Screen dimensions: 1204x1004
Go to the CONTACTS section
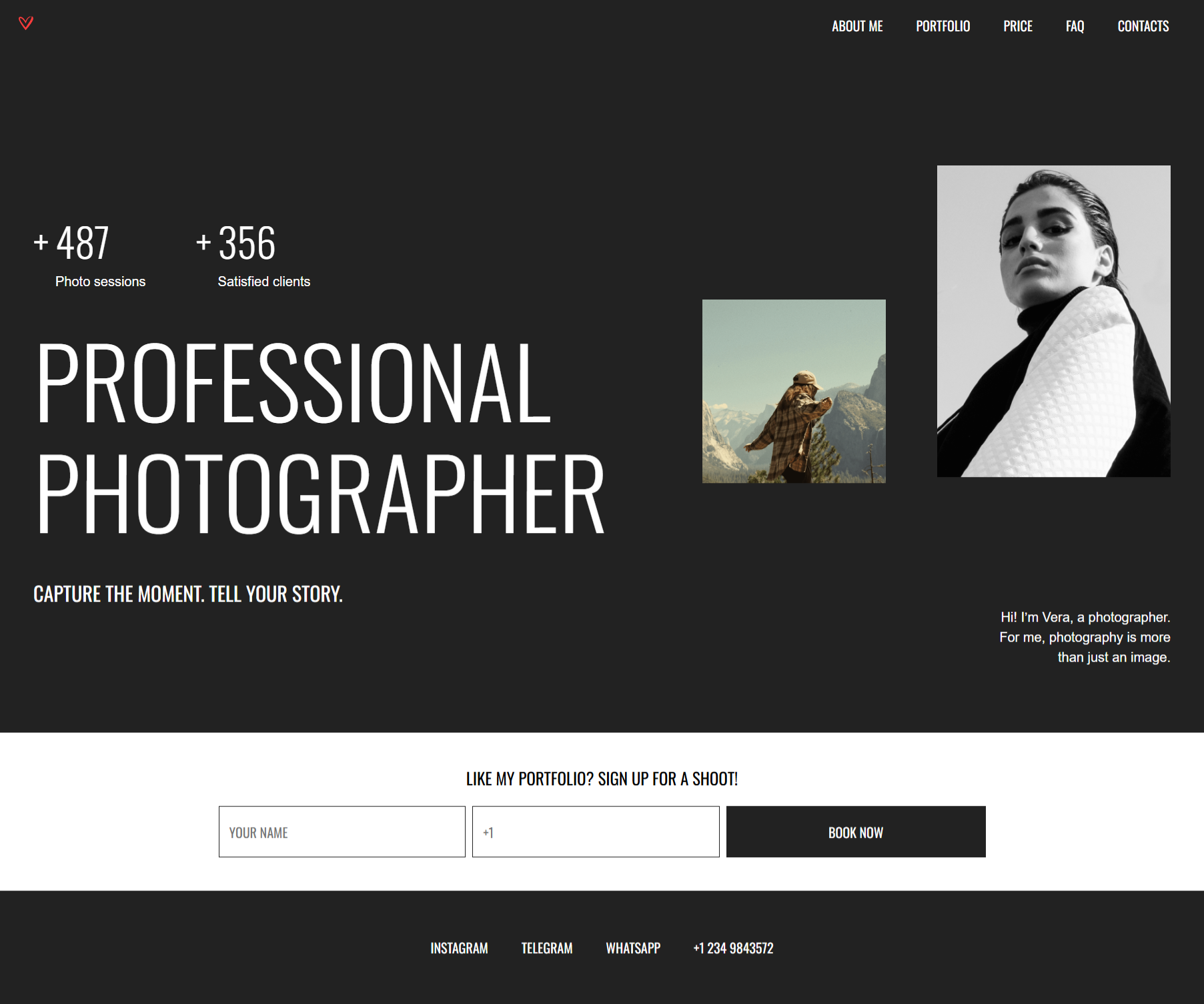pos(1143,26)
